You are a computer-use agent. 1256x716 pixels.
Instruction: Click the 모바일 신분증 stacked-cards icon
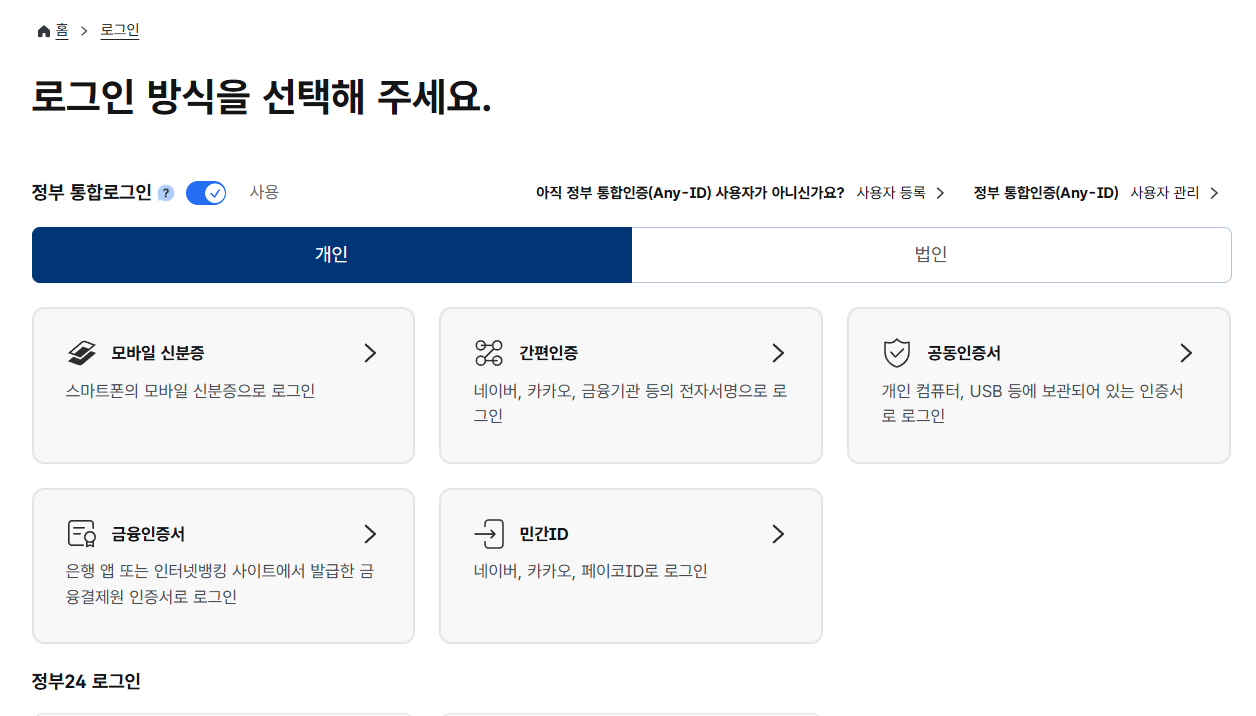pos(82,353)
